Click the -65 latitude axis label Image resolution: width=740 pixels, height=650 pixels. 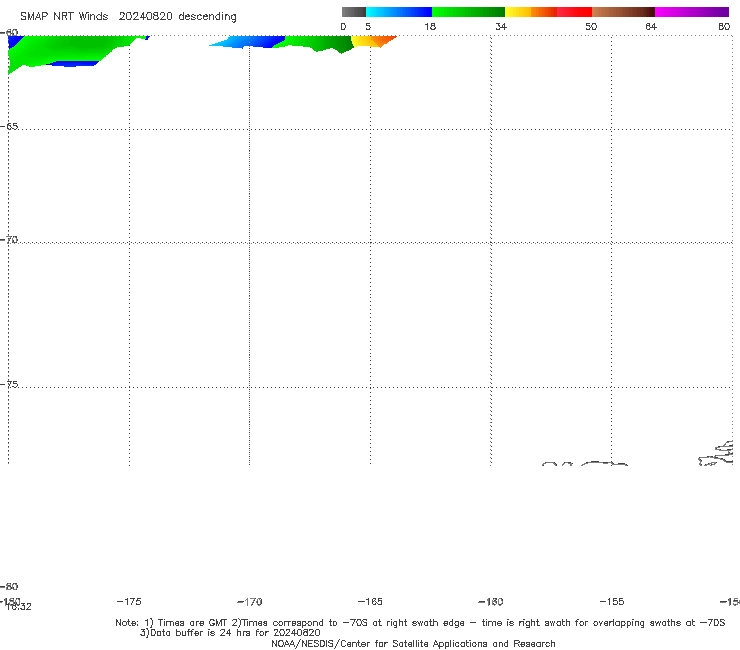(x=9, y=127)
